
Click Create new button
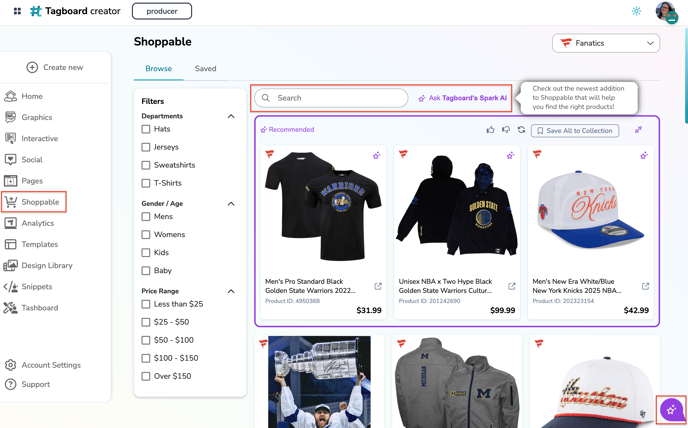click(x=55, y=67)
